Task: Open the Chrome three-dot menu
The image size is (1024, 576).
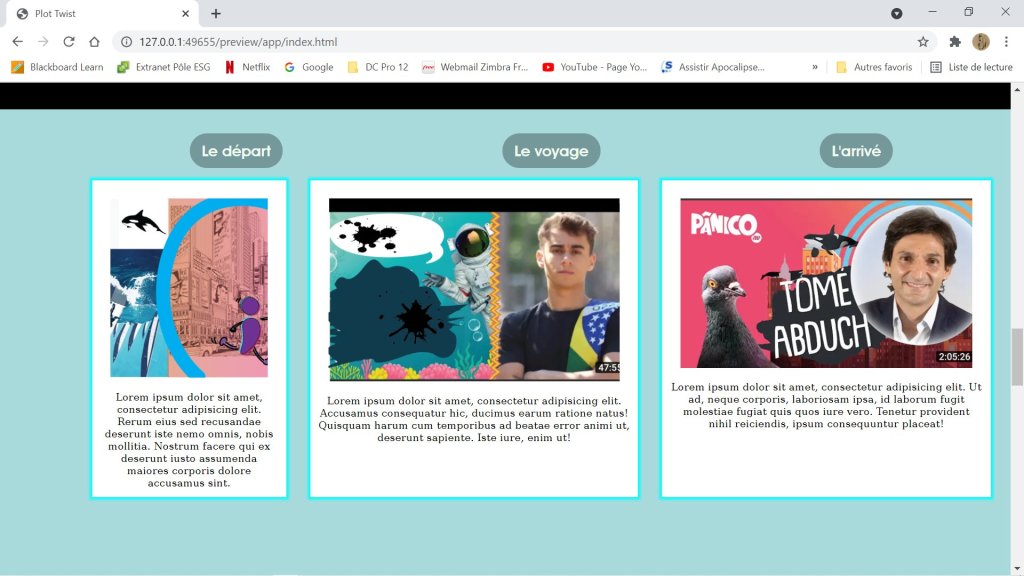Action: coord(1007,42)
